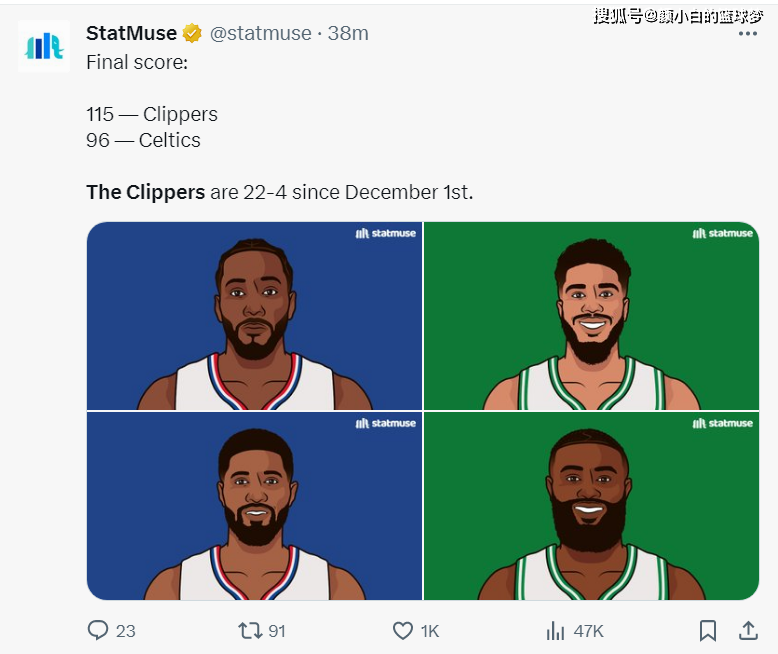Like the tweet with heart icon

pos(403,631)
